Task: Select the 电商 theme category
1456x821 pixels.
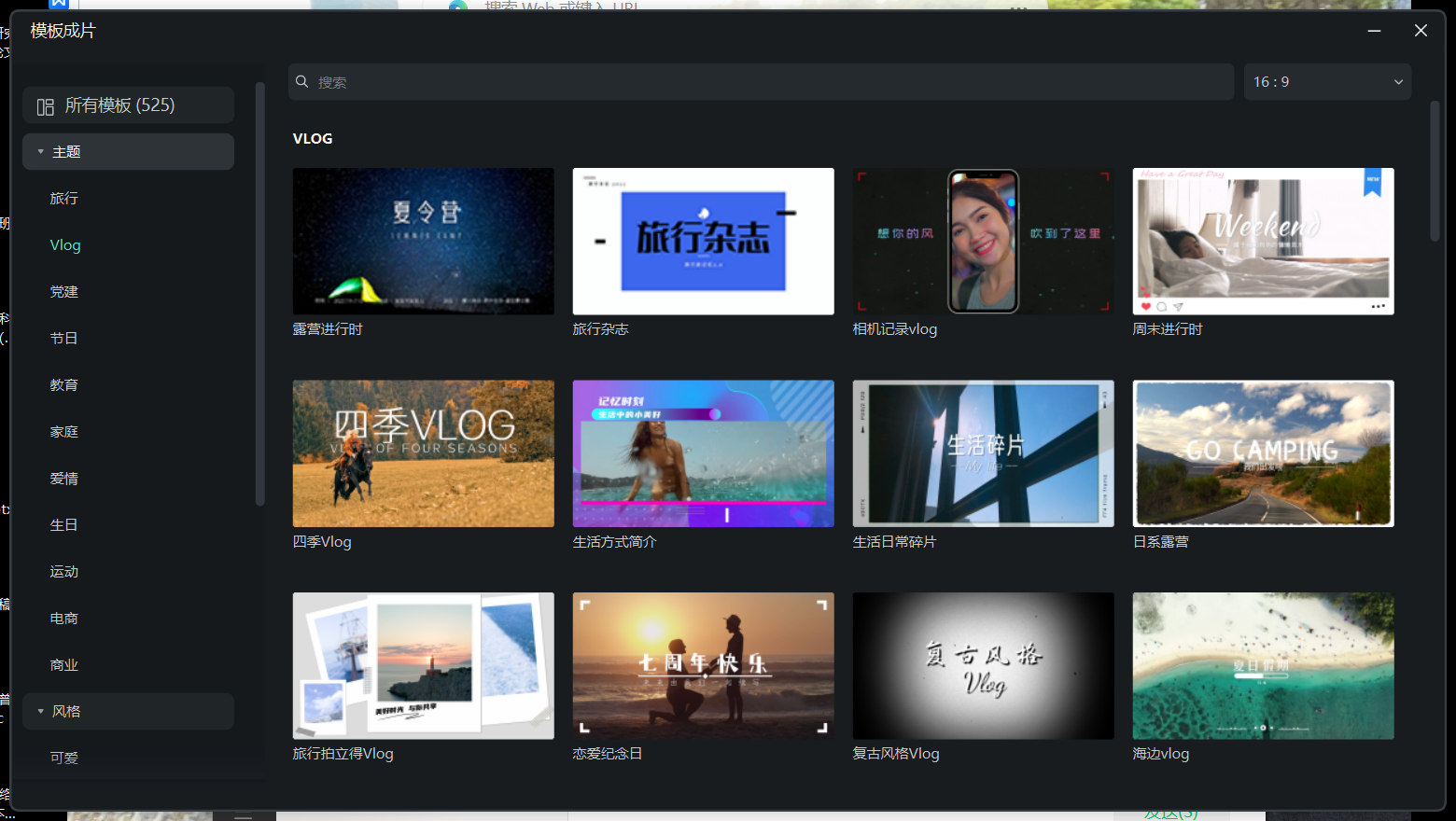Action: point(64,618)
